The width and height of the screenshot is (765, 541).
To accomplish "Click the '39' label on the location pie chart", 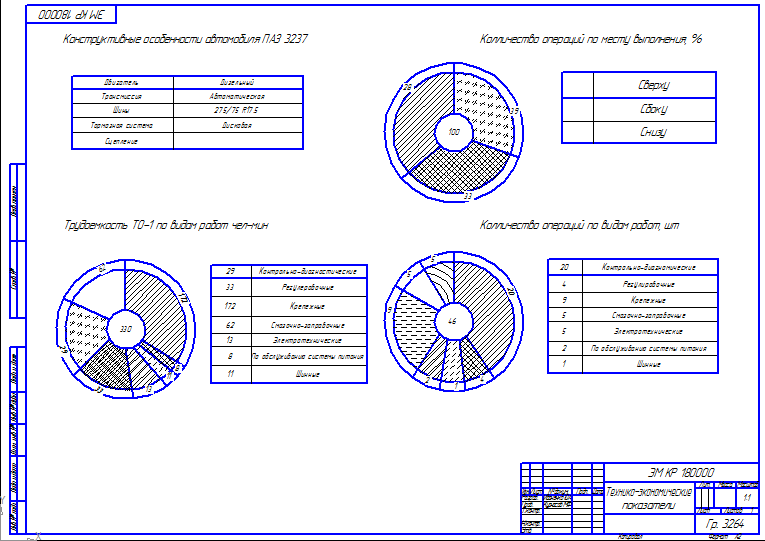I will coord(514,111).
